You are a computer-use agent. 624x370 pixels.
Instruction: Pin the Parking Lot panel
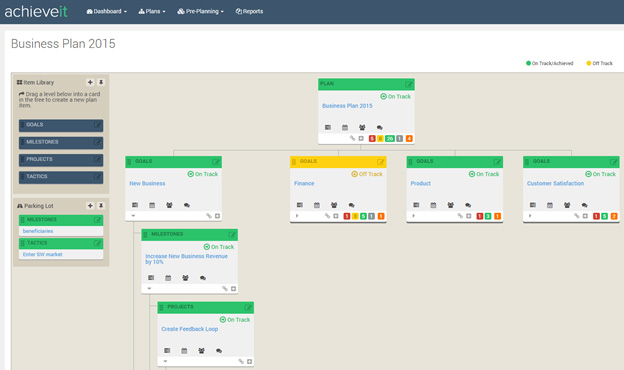101,206
